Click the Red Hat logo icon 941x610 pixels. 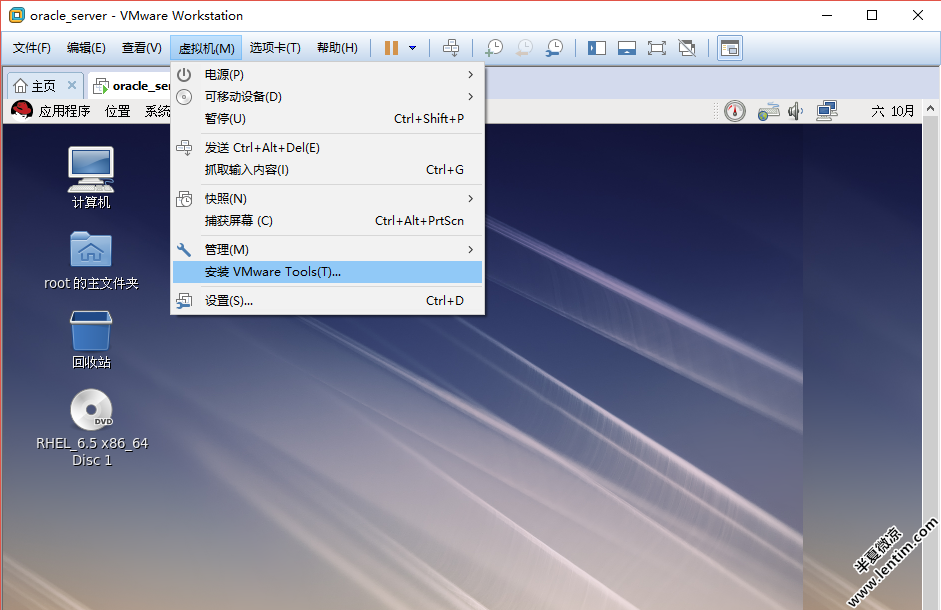point(22,110)
